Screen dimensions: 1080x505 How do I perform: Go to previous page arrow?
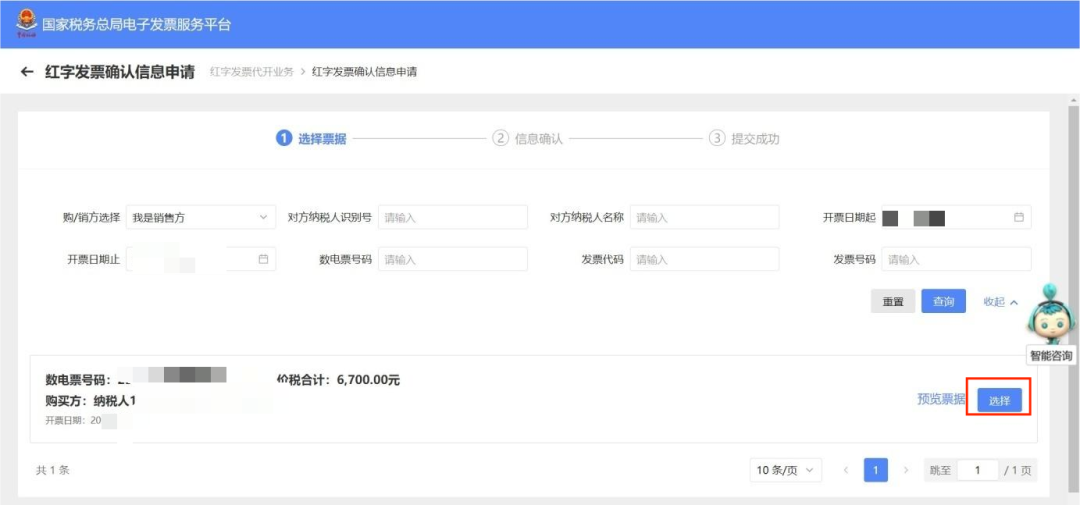[845, 470]
